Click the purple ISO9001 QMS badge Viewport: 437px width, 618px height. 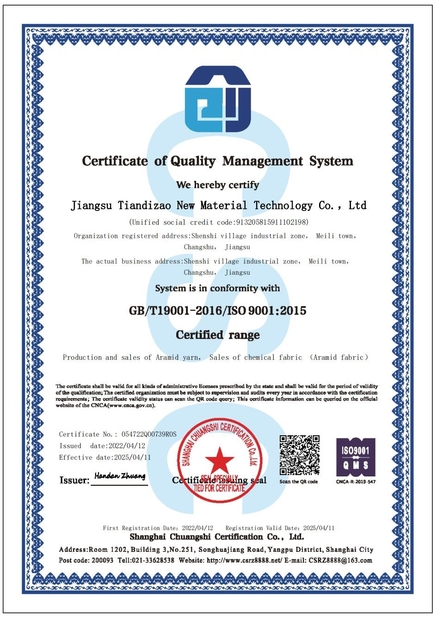(x=356, y=457)
